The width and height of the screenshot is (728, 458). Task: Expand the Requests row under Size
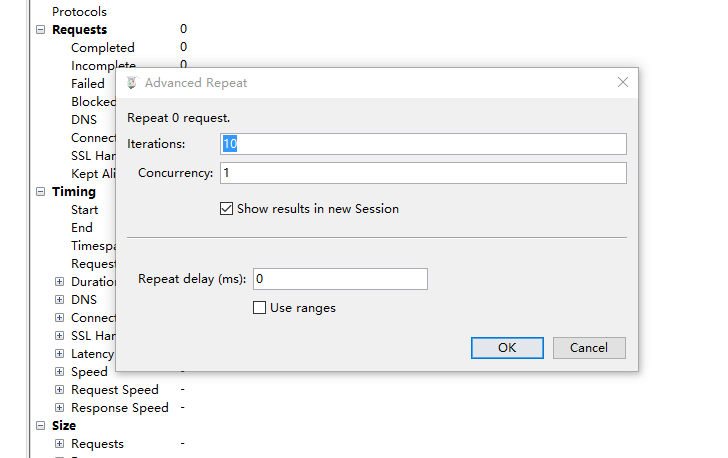tap(59, 444)
